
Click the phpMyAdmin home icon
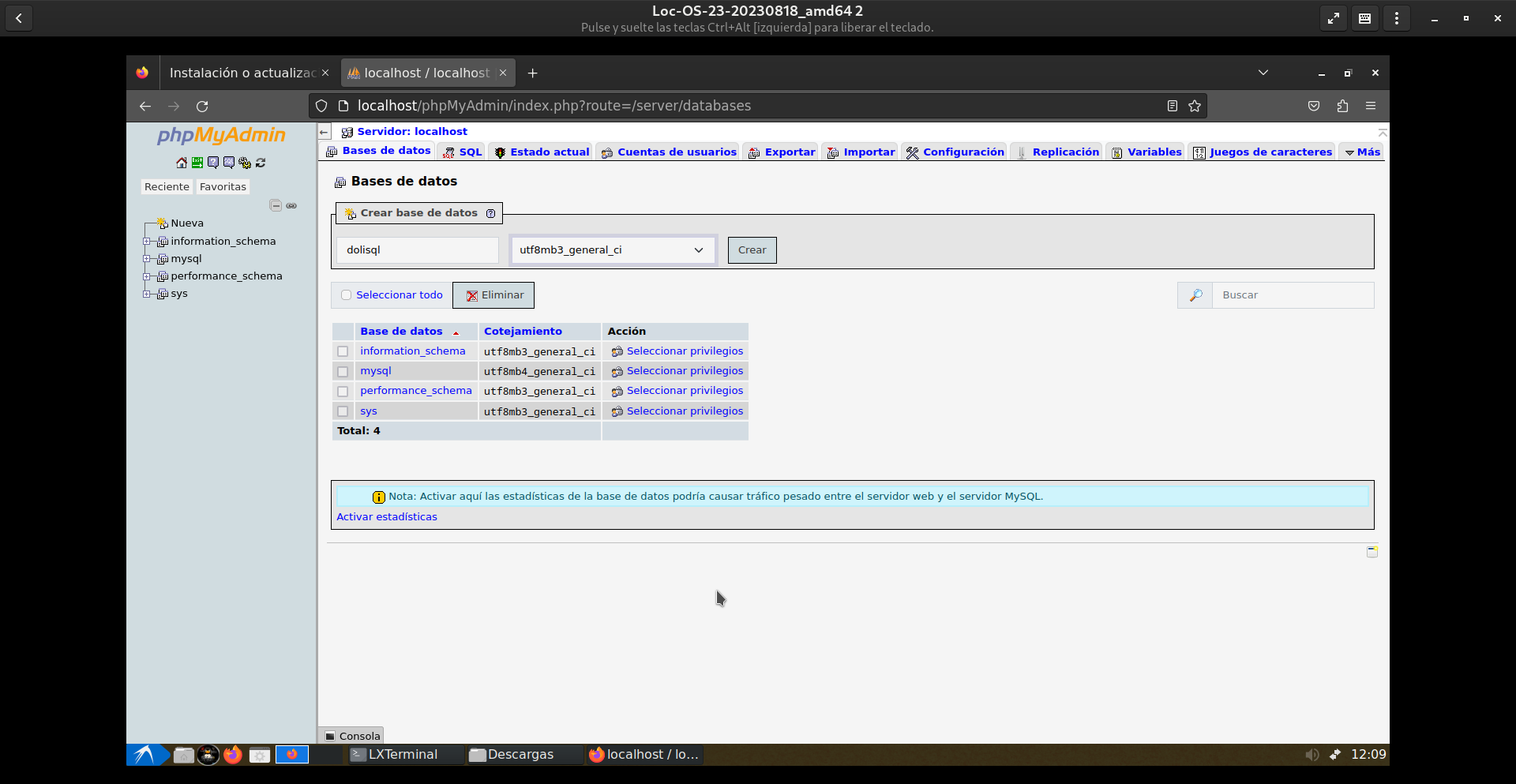[x=182, y=163]
